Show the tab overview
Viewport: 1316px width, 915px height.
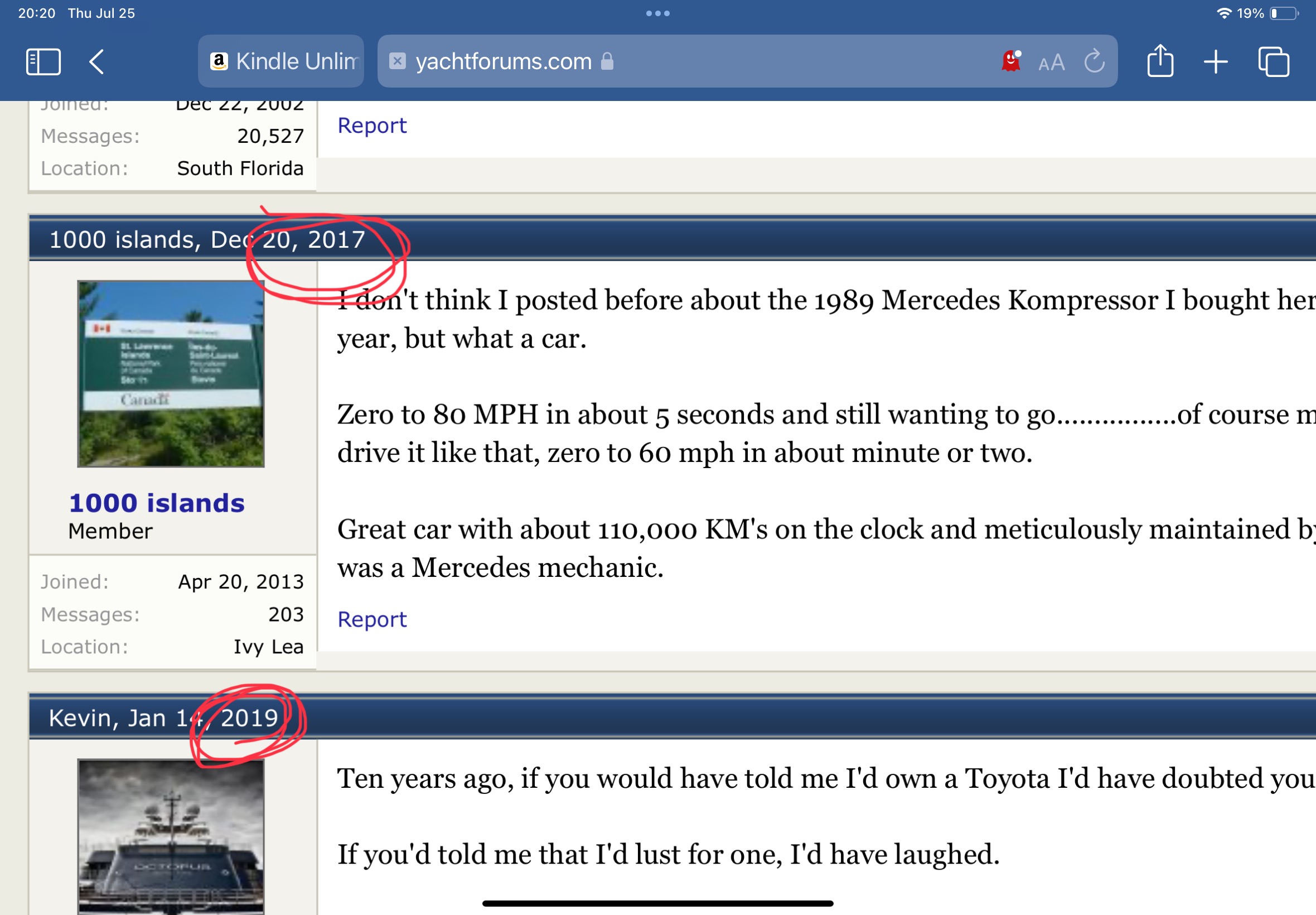(x=1273, y=61)
